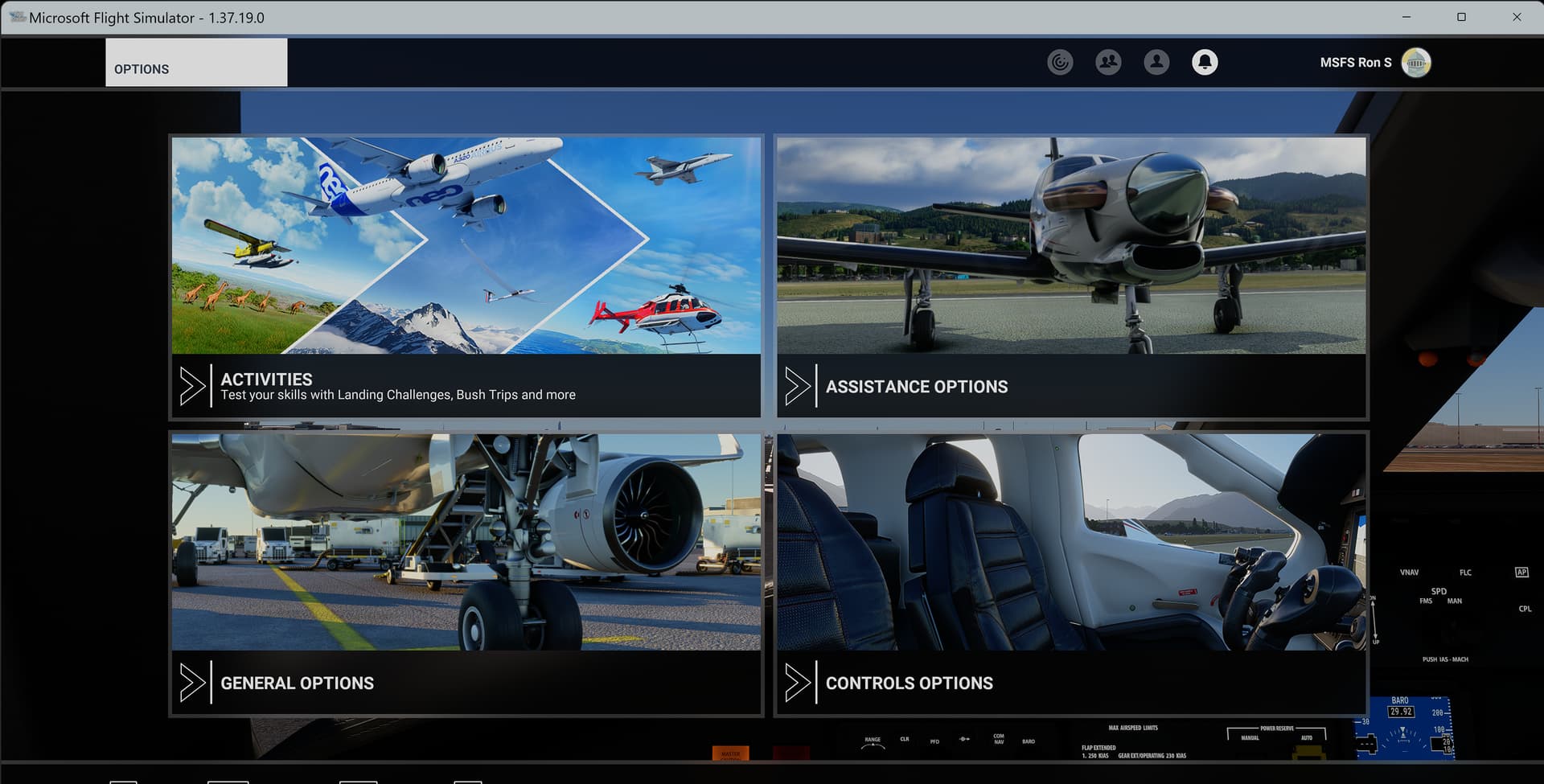The image size is (1544, 784).
Task: Maximize the Flight Simulator window
Action: point(1461,17)
